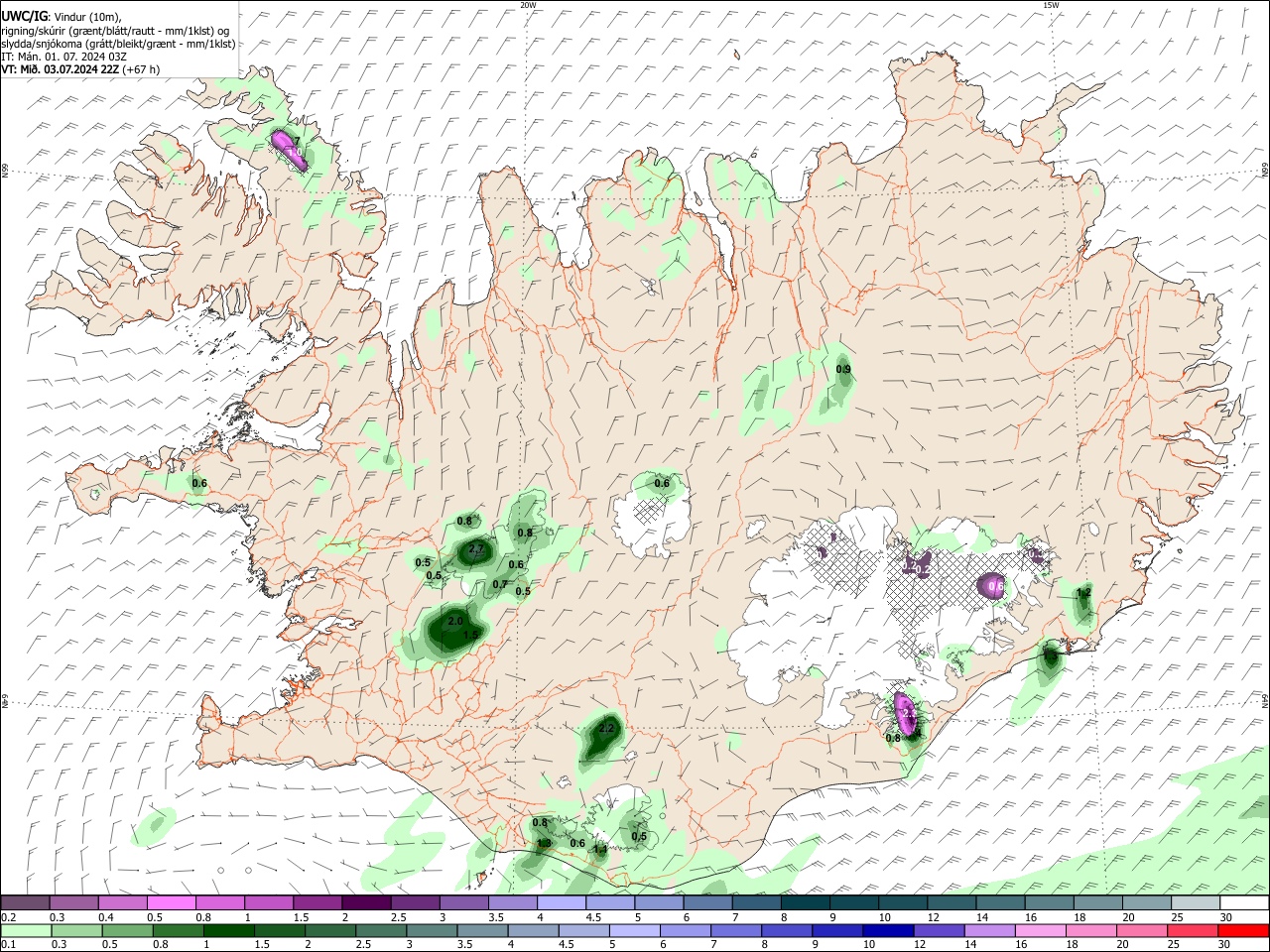
Task: Click the '20W' longitude label
Action: coord(528,5)
